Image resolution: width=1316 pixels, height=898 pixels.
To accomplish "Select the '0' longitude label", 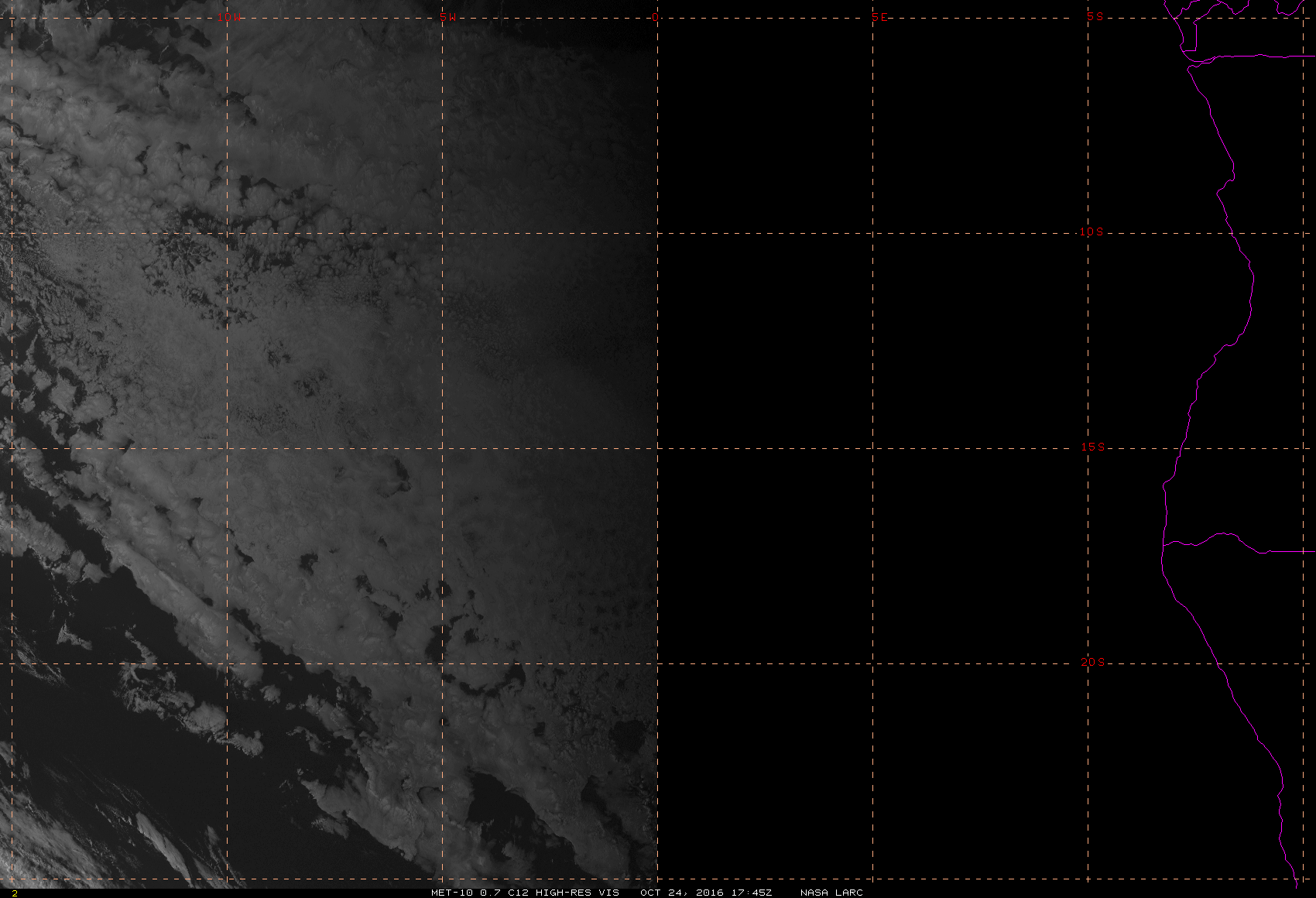I will (x=656, y=17).
